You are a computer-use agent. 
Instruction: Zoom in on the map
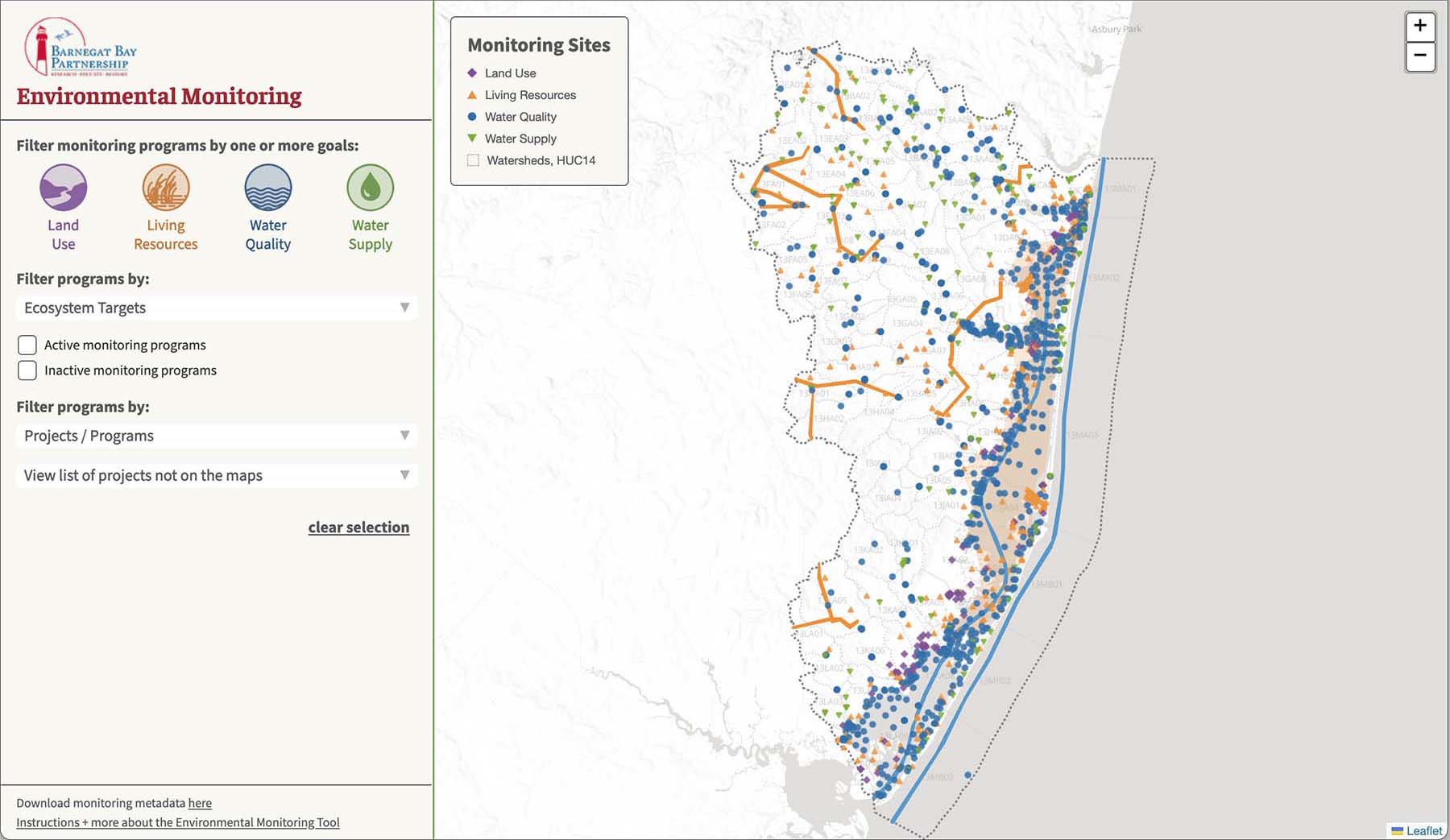point(1419,27)
